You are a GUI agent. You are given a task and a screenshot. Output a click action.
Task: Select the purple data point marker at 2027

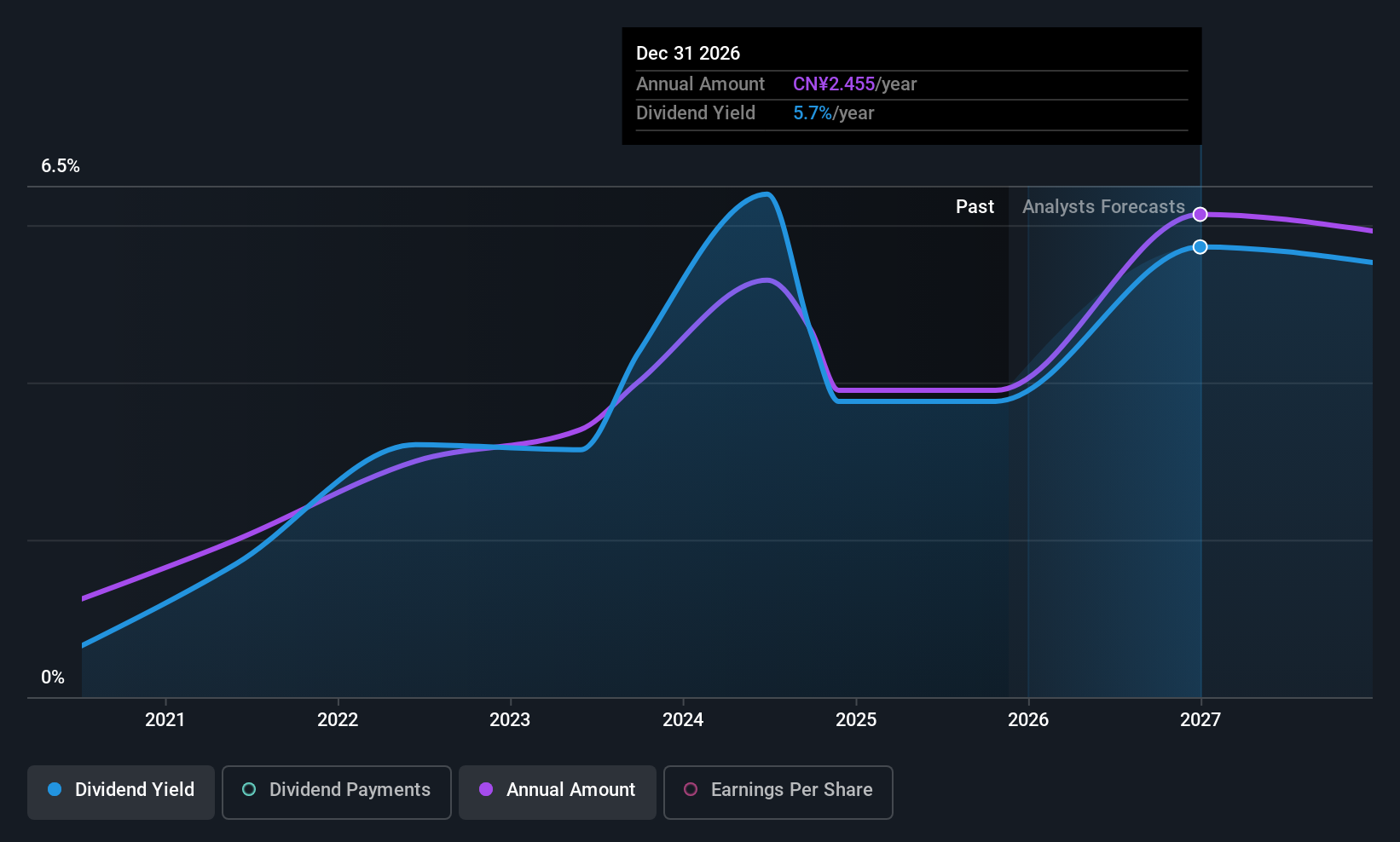1200,214
